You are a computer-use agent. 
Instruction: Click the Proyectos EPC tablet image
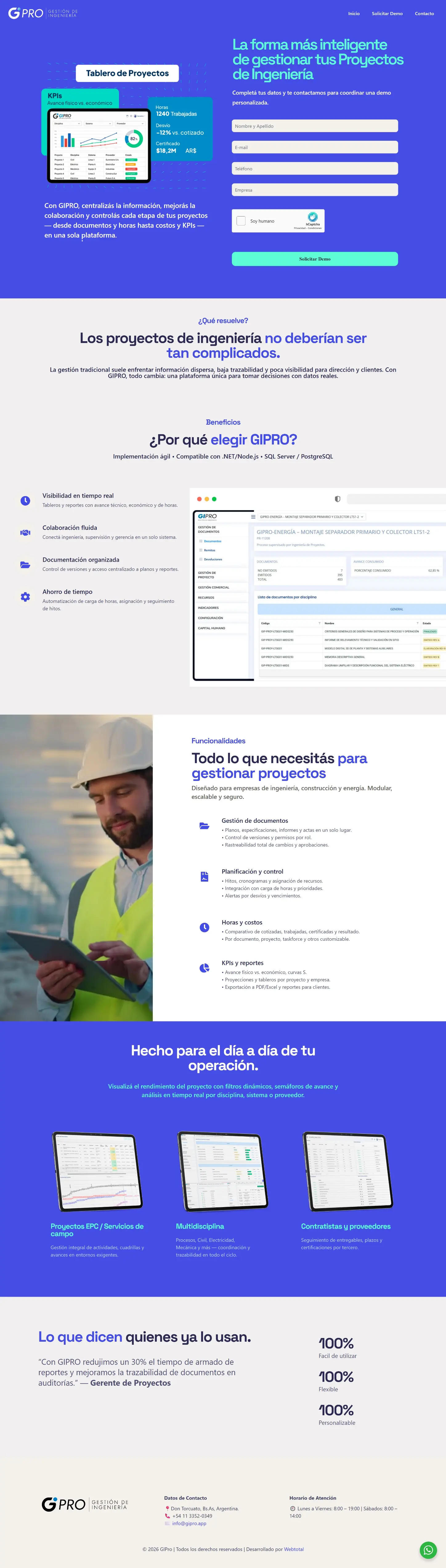point(98,1171)
